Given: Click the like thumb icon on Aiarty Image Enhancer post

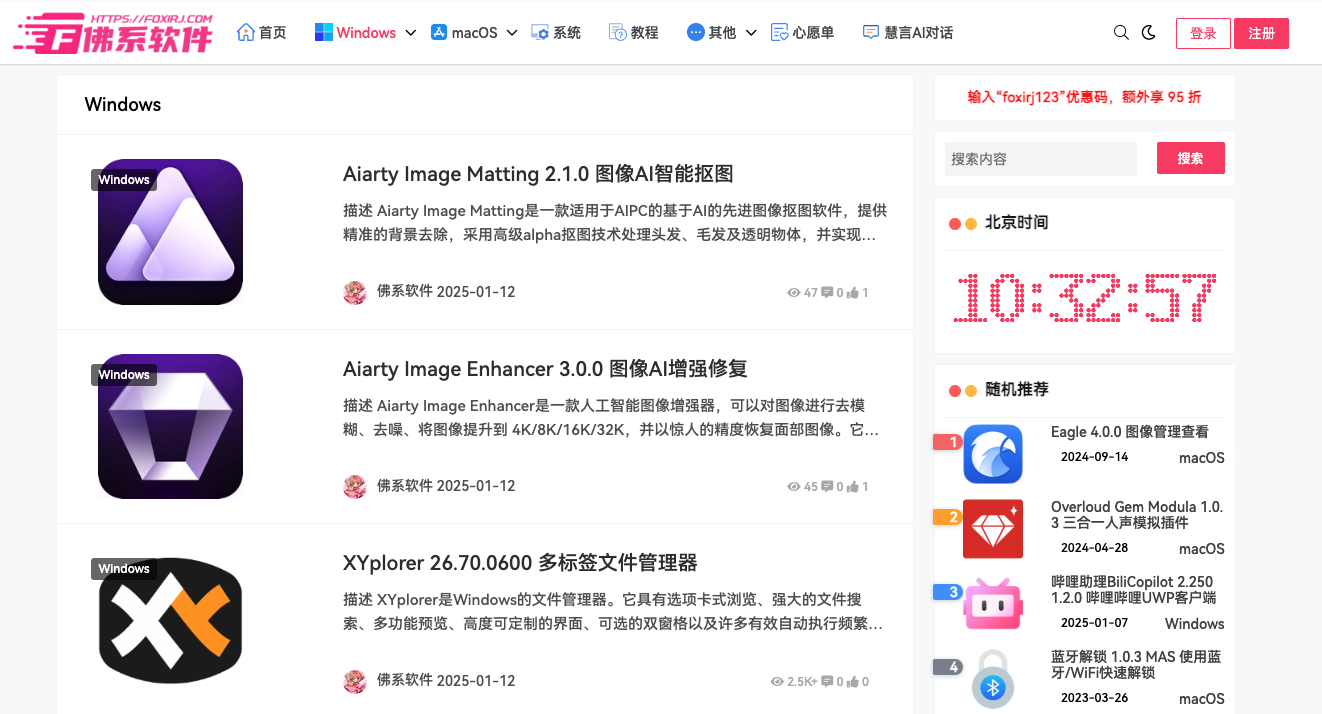Looking at the screenshot, I should [x=853, y=487].
